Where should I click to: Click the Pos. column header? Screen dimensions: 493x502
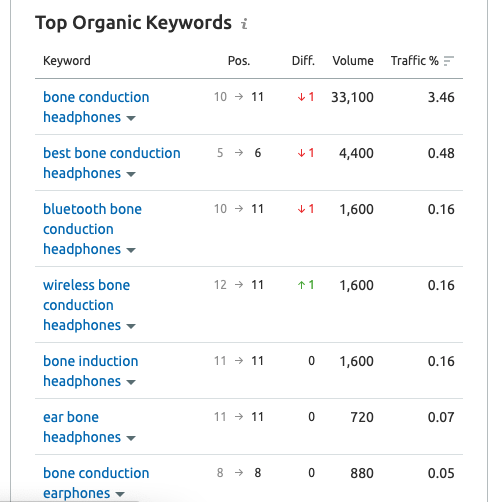pos(239,61)
